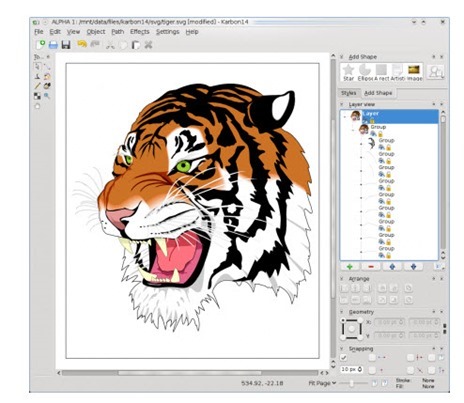Click the New document toolbar icon
This screenshot has width=464, height=403.
coord(40,44)
